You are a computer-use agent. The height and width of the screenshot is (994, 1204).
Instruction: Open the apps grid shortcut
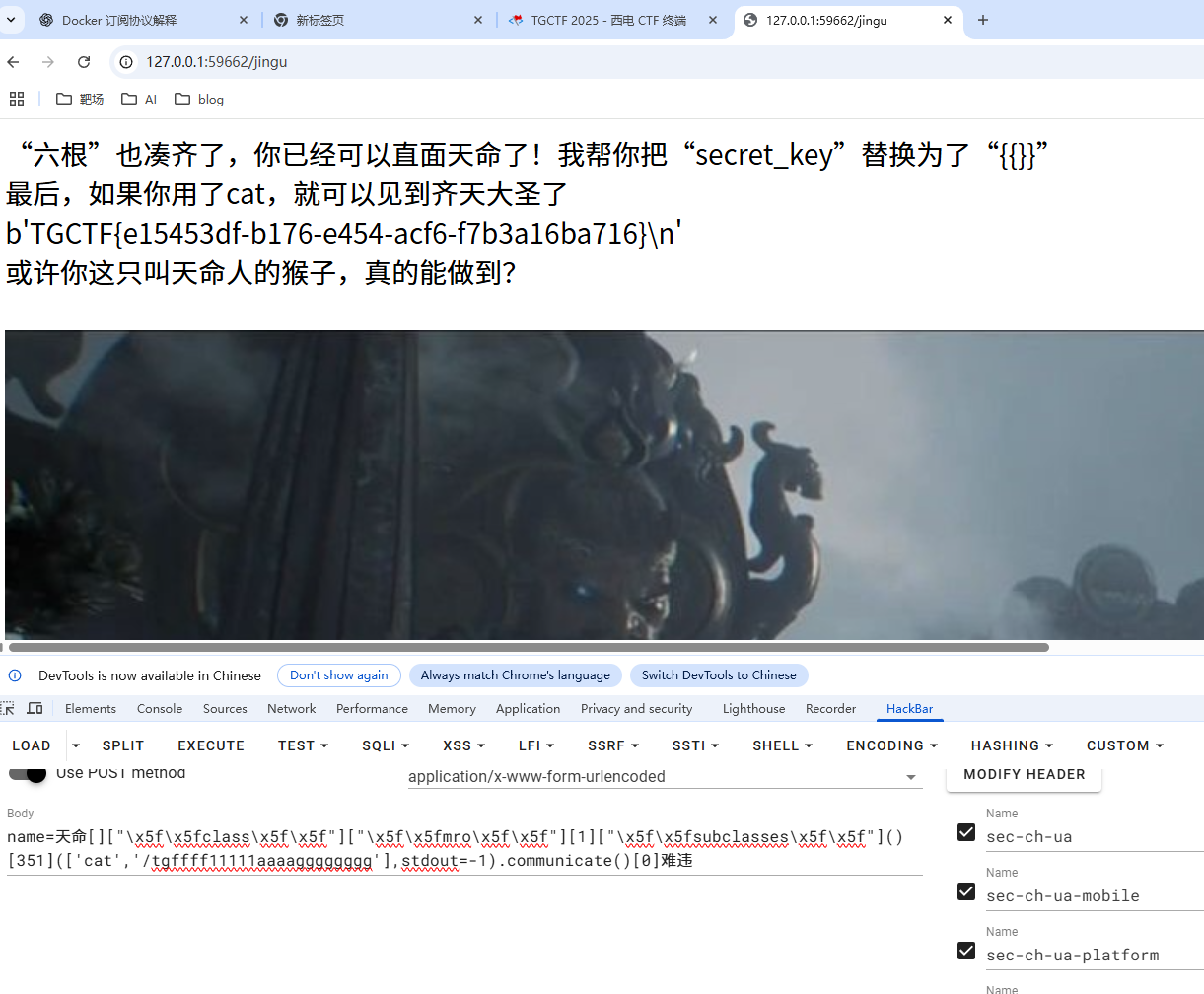(x=17, y=99)
